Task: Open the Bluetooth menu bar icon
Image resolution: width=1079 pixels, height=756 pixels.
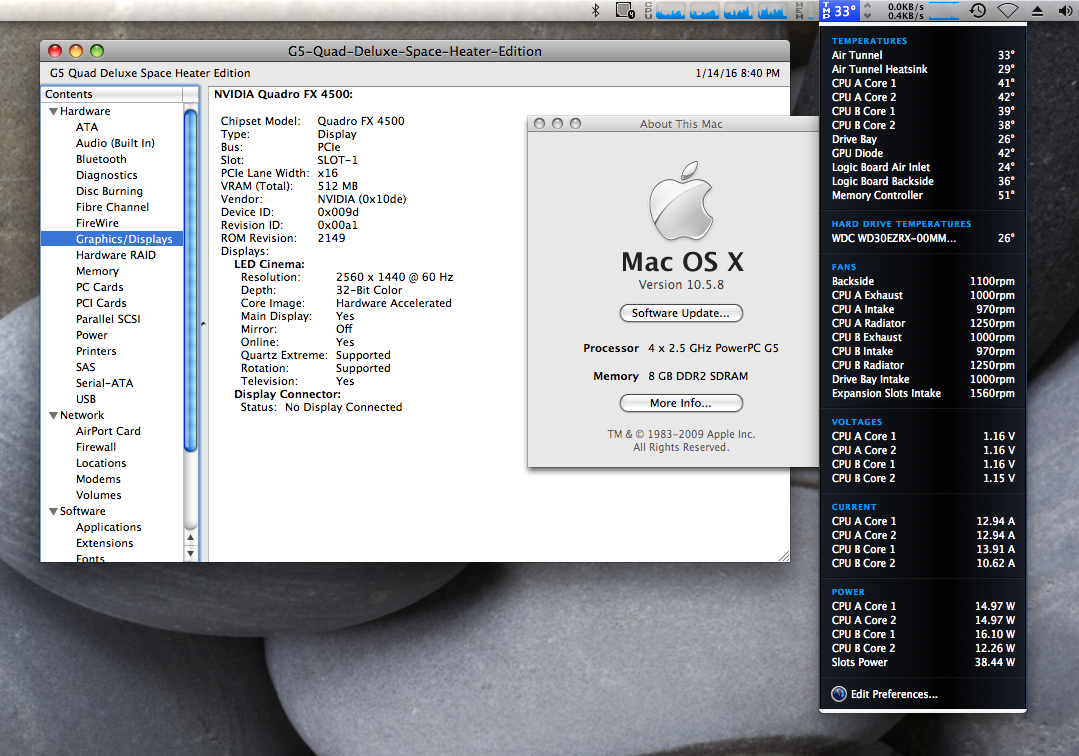Action: [597, 10]
